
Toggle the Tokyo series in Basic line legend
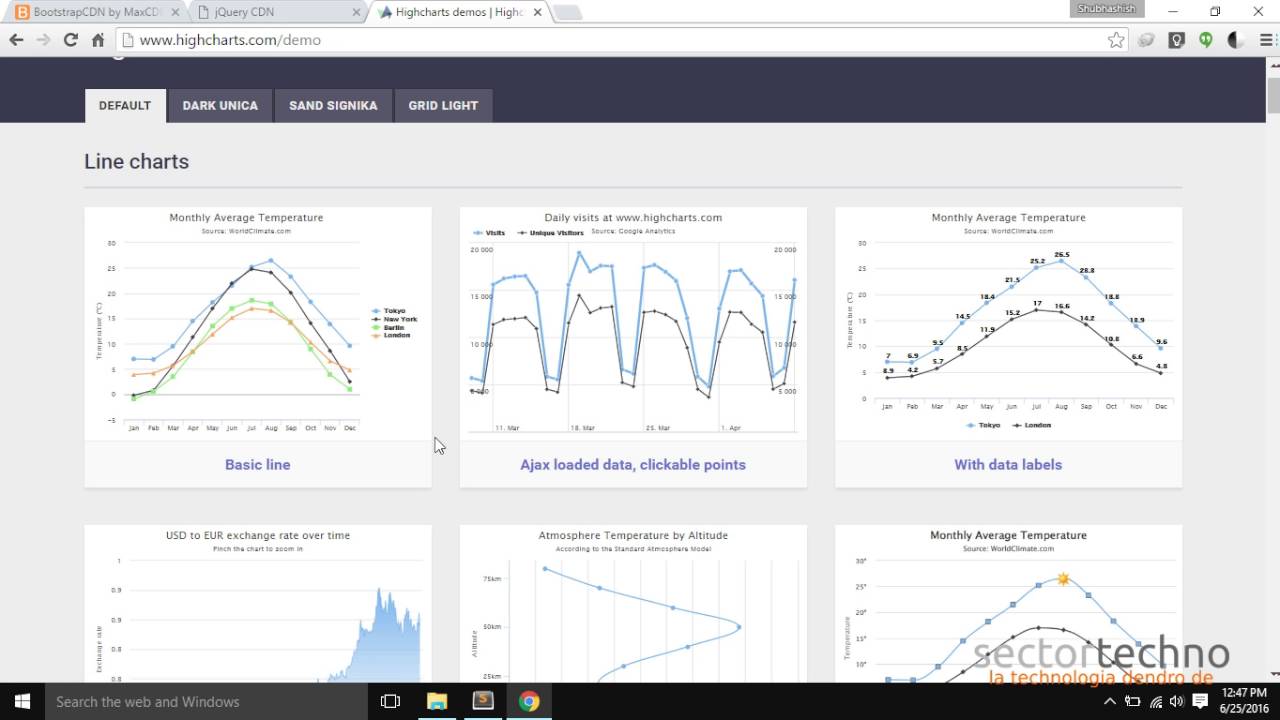click(391, 311)
